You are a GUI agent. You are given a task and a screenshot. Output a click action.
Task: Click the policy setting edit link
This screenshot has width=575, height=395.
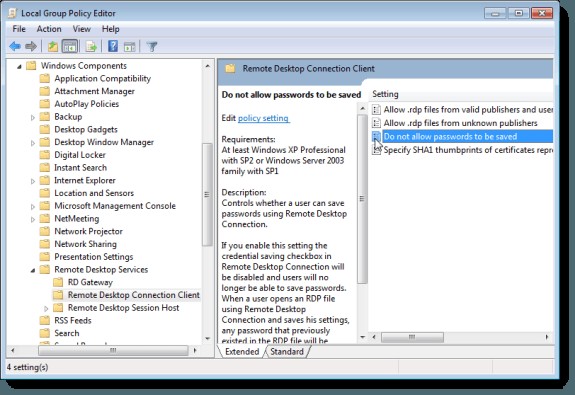point(263,118)
